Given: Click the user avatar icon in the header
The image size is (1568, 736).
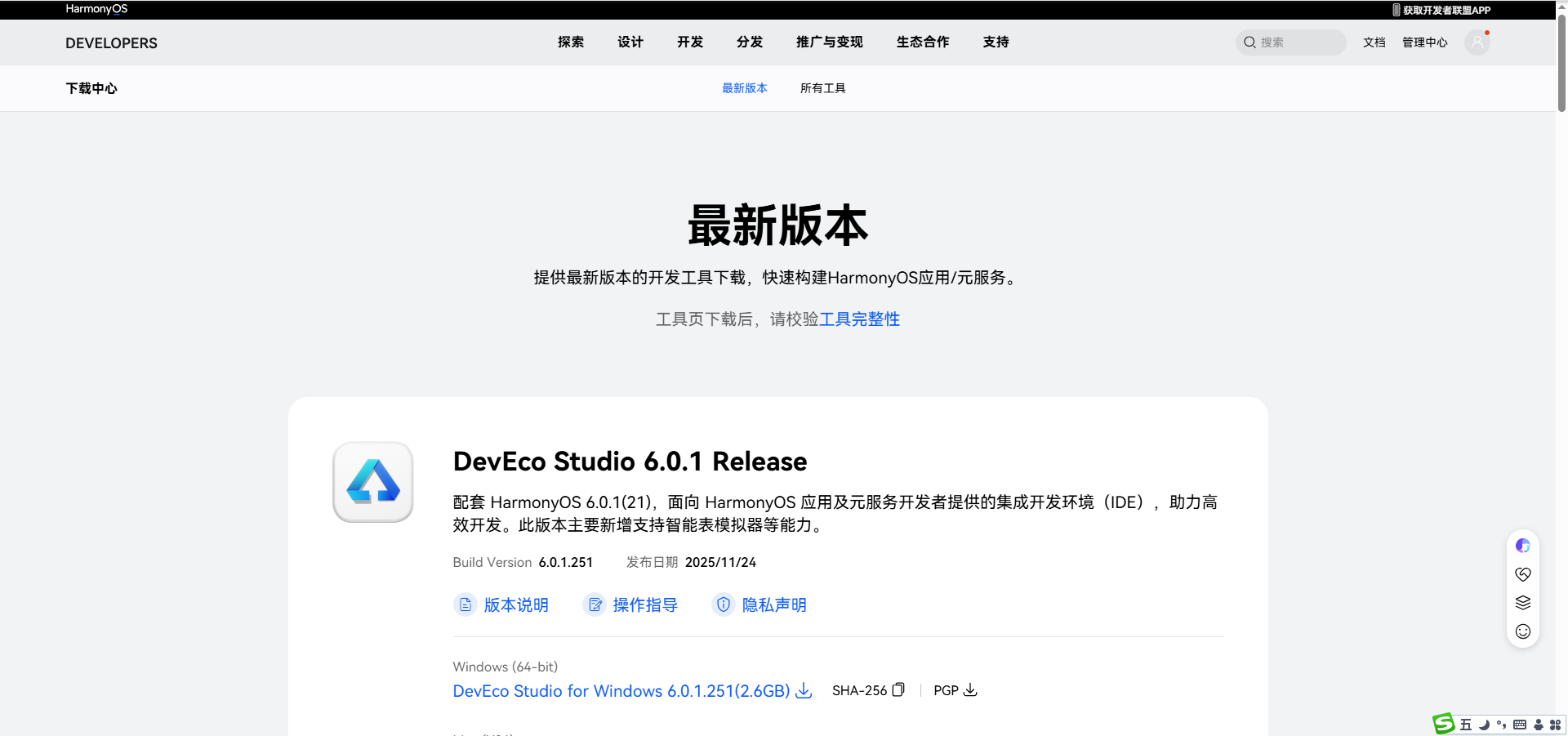Looking at the screenshot, I should 1477,42.
